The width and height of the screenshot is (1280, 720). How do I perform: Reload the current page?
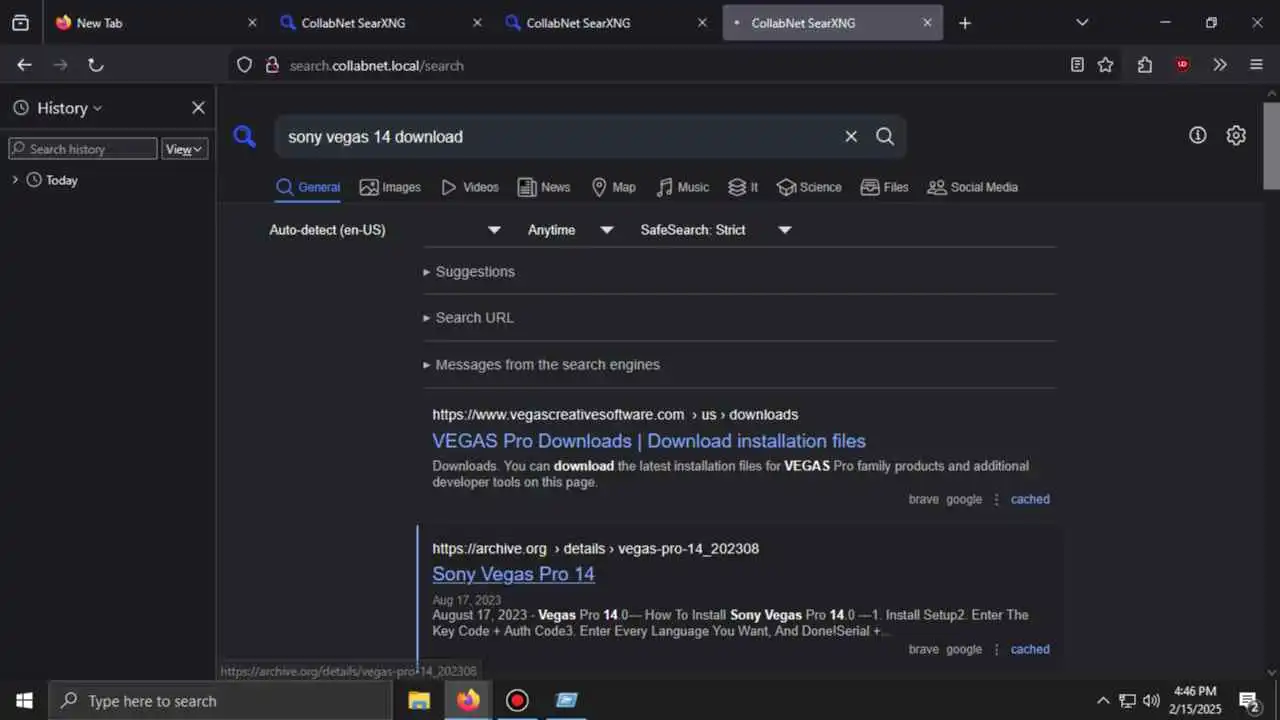95,65
